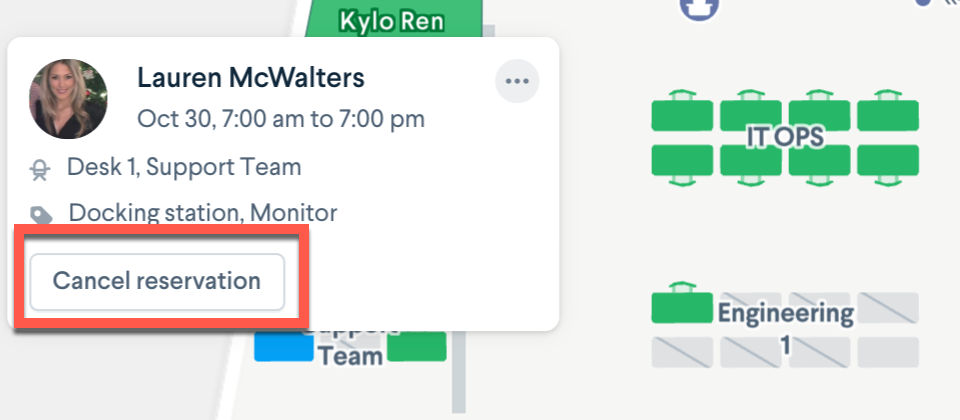Click the Cancel reservation button
Screen dimensions: 960x420
tap(157, 282)
